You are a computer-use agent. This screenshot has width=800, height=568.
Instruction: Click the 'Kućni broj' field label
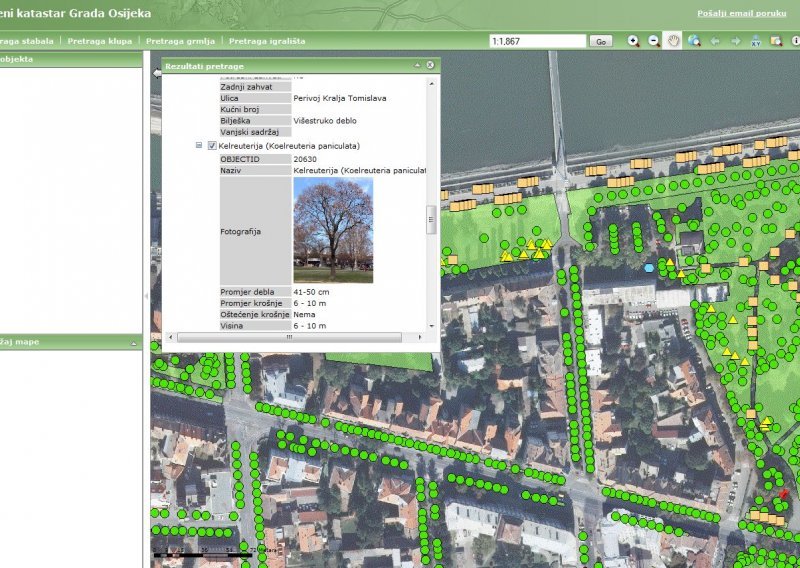coord(256,109)
